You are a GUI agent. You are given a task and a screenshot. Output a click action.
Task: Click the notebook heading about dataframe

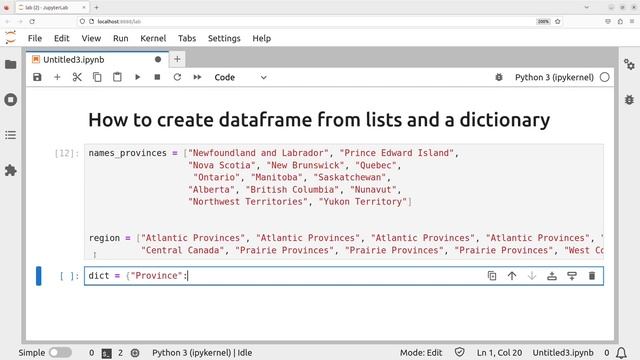[319, 120]
